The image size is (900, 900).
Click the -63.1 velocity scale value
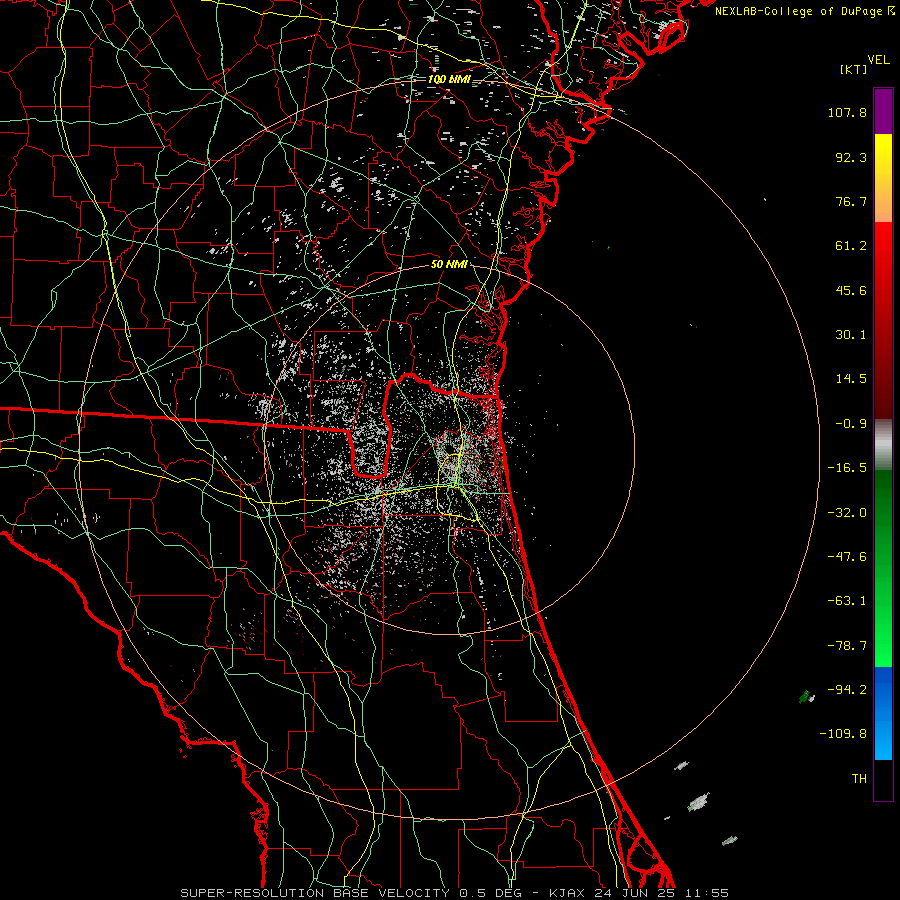(x=847, y=601)
